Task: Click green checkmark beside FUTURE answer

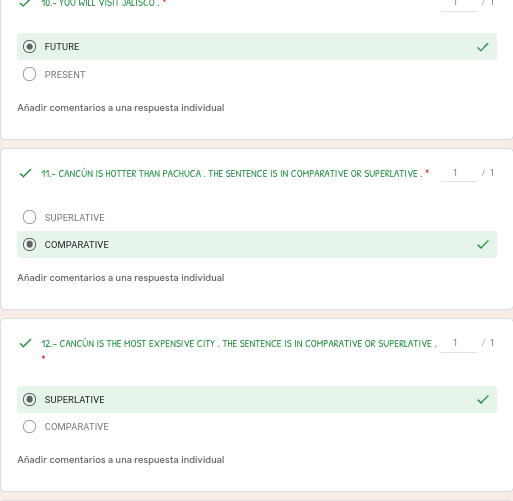Action: 483,47
